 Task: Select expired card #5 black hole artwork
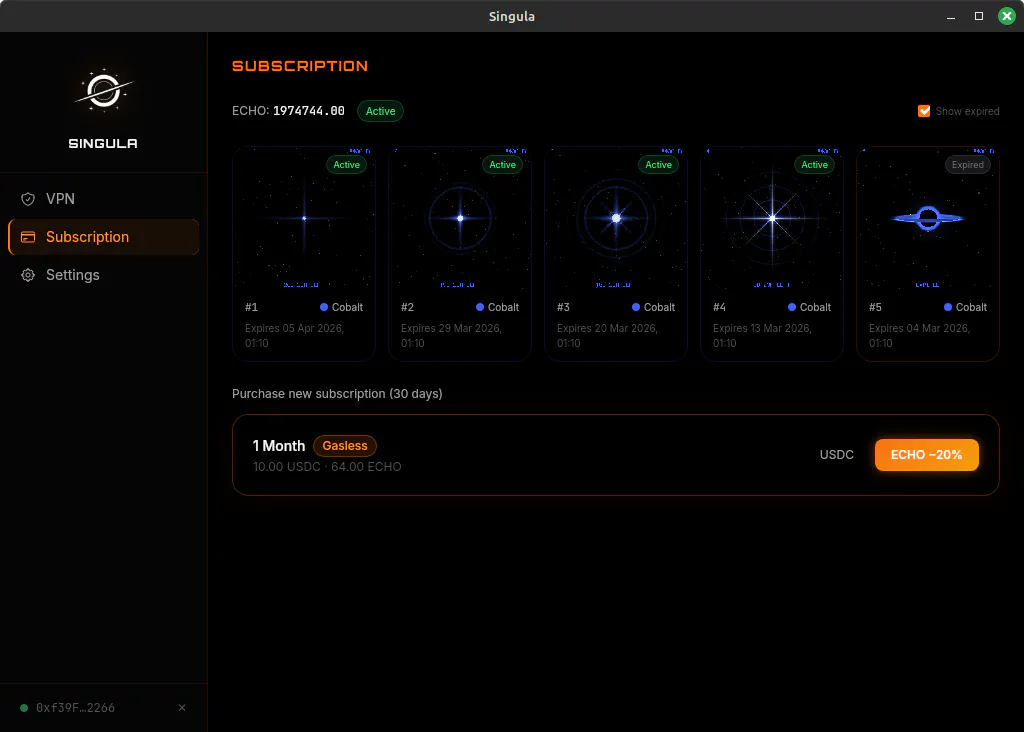928,218
